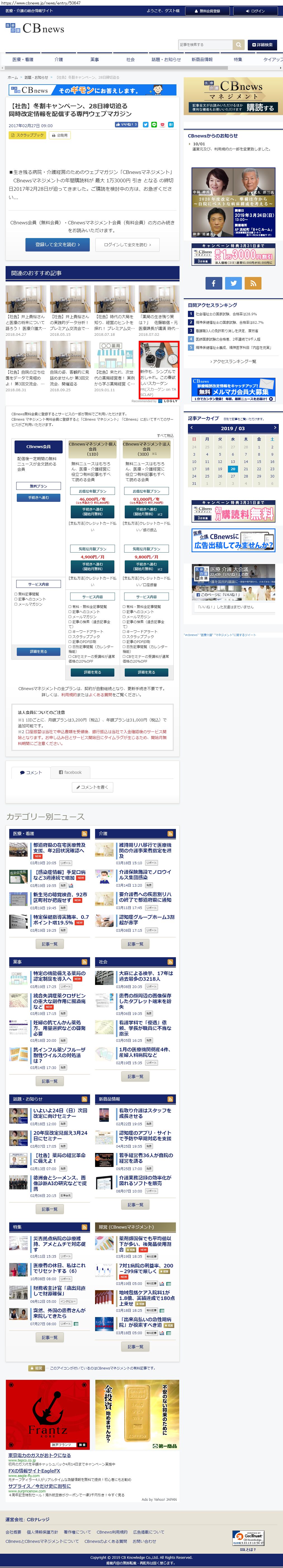Click 記事一覧 button under 医療・看護 section
The width and height of the screenshot is (283, 1568).
tap(49, 944)
